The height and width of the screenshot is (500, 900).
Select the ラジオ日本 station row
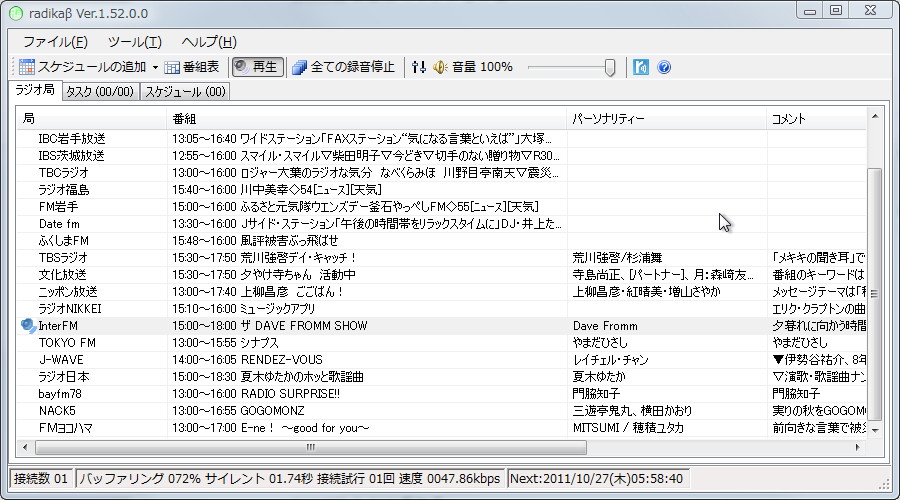[442, 377]
